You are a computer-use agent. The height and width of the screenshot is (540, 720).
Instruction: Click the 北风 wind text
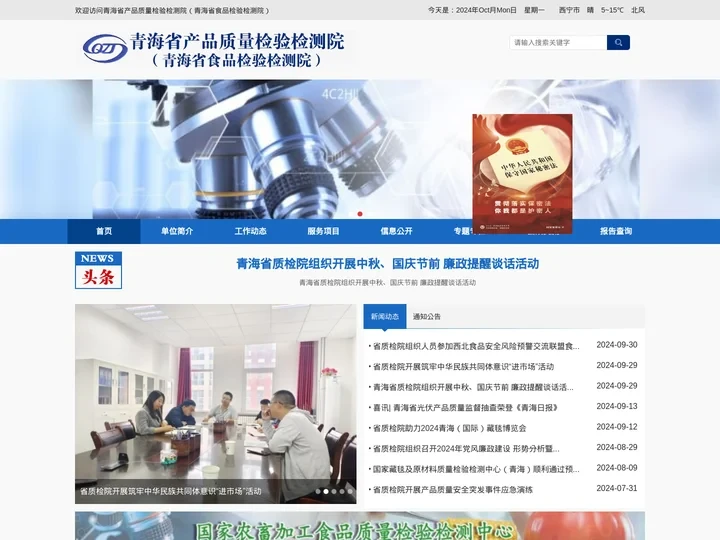pos(638,10)
